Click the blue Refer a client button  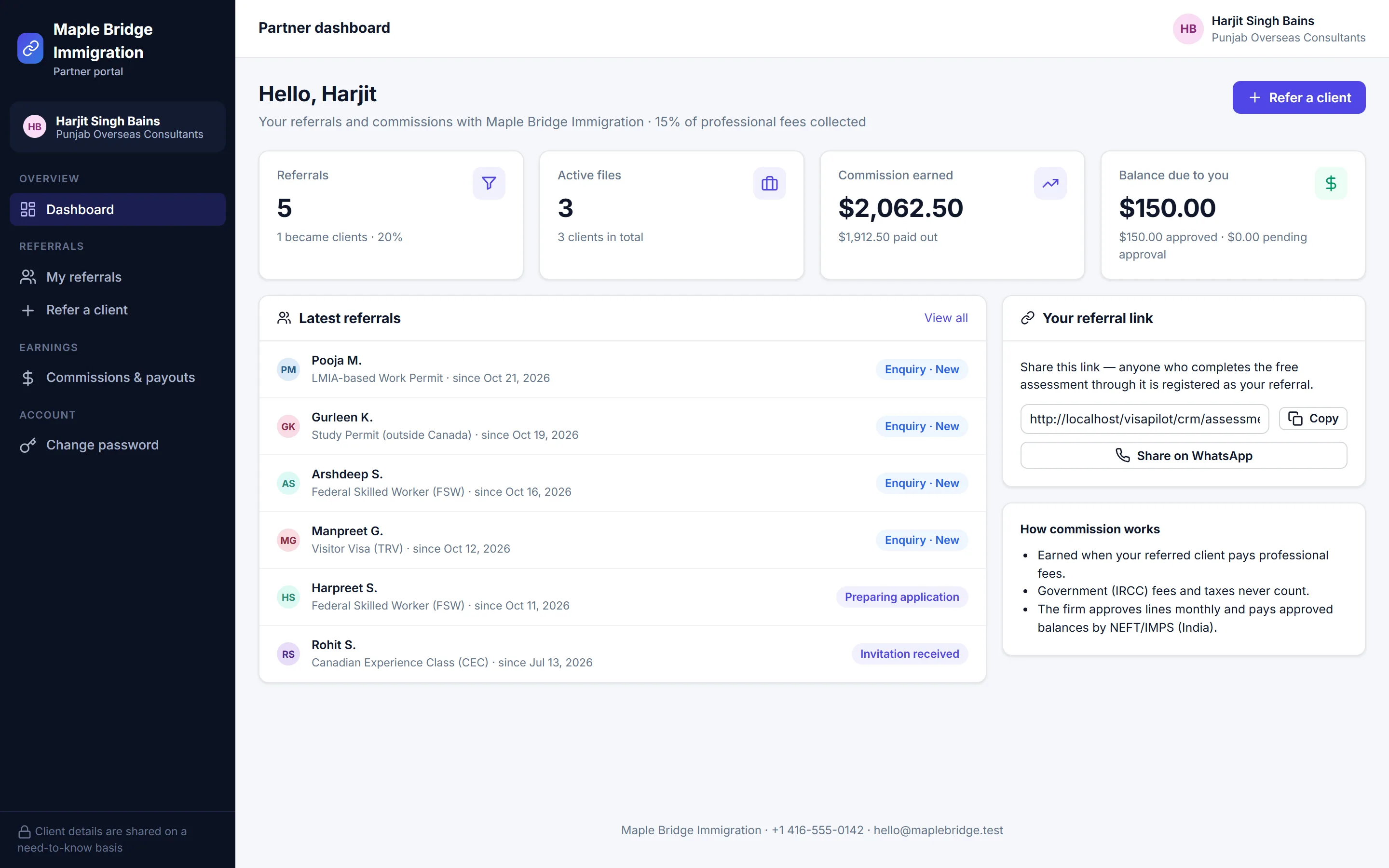(x=1299, y=97)
